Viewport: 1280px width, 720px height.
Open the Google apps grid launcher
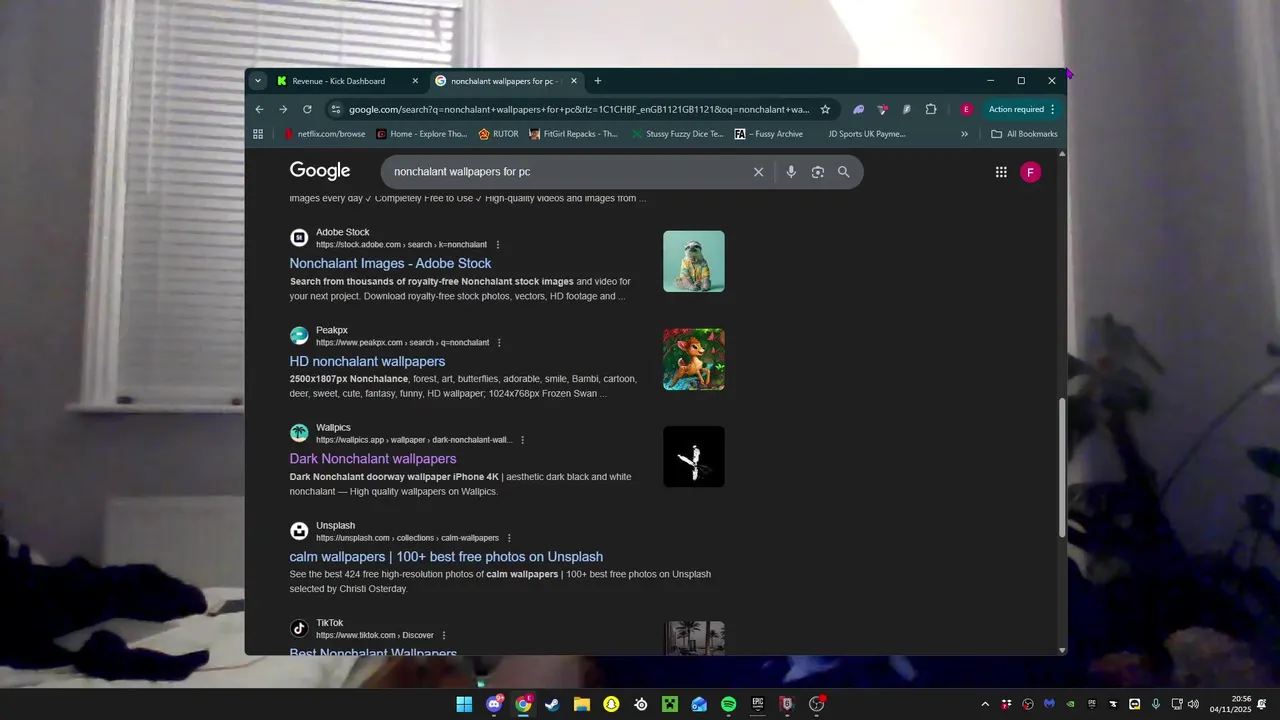point(1001,172)
